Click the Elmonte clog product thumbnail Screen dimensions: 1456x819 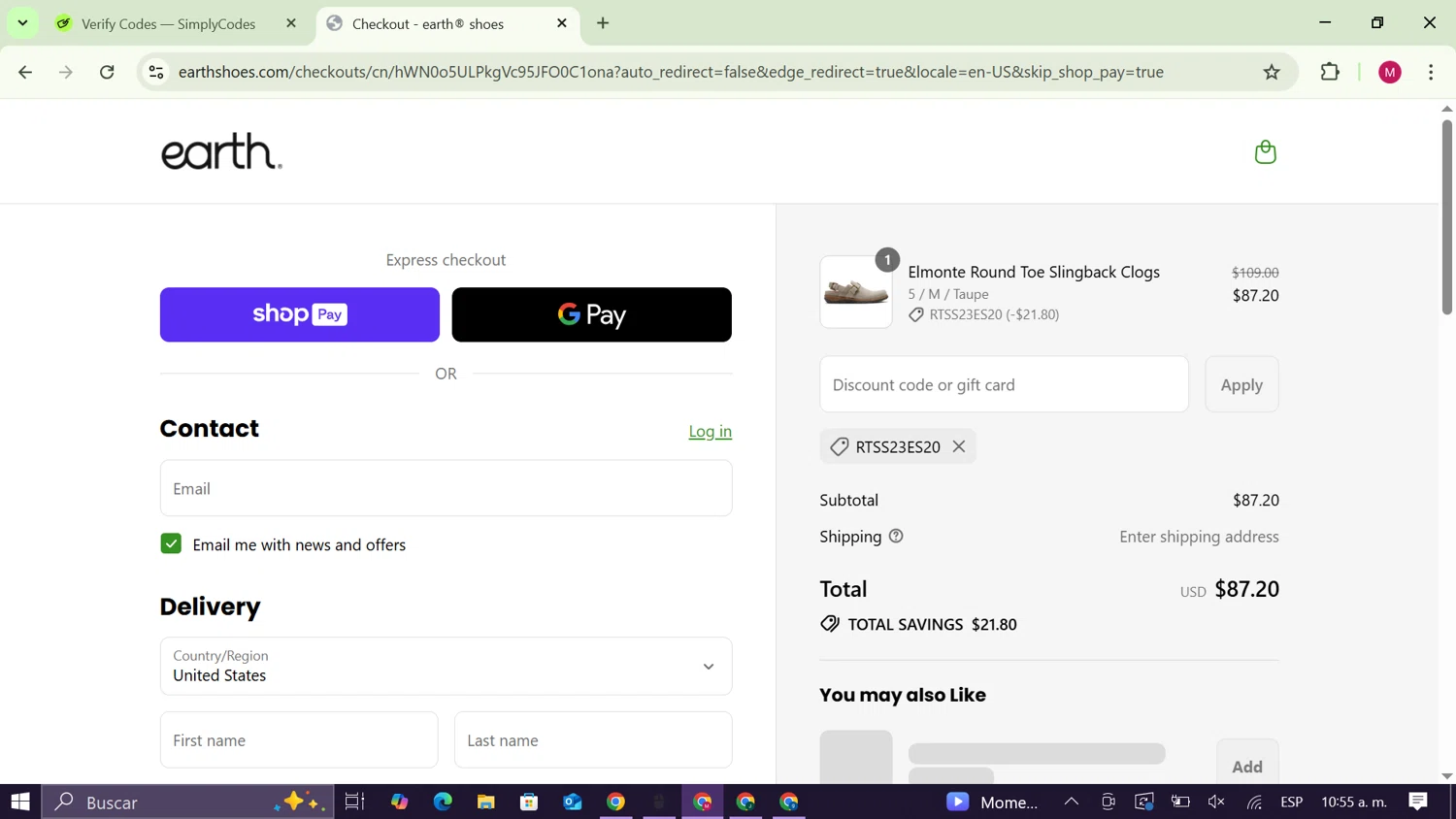(x=856, y=292)
